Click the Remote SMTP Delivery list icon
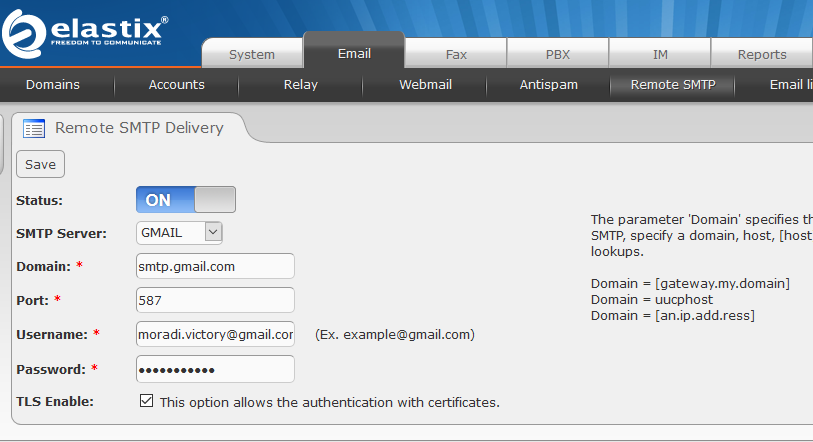 34,128
